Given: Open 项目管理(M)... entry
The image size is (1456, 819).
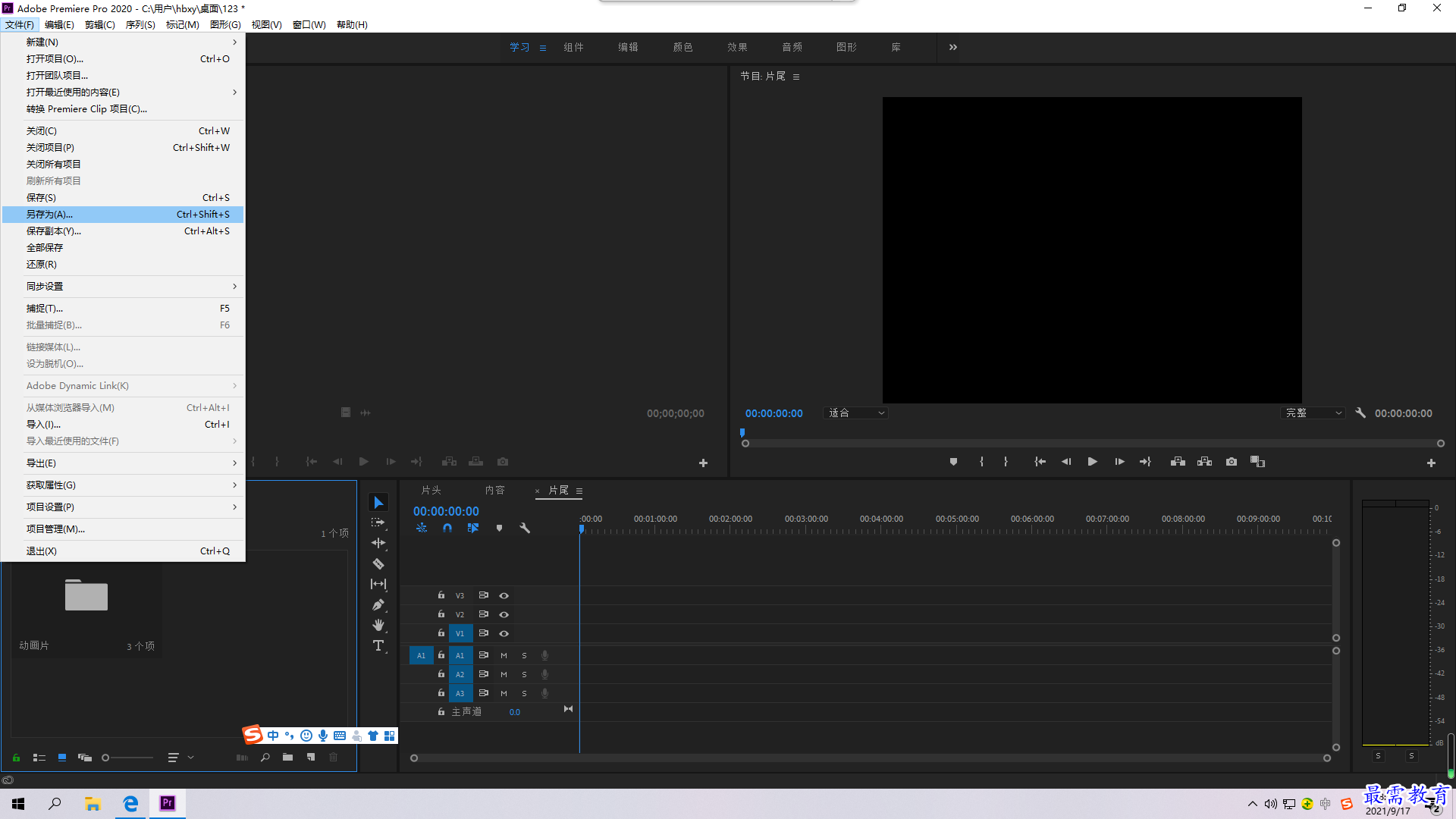Looking at the screenshot, I should coord(123,529).
